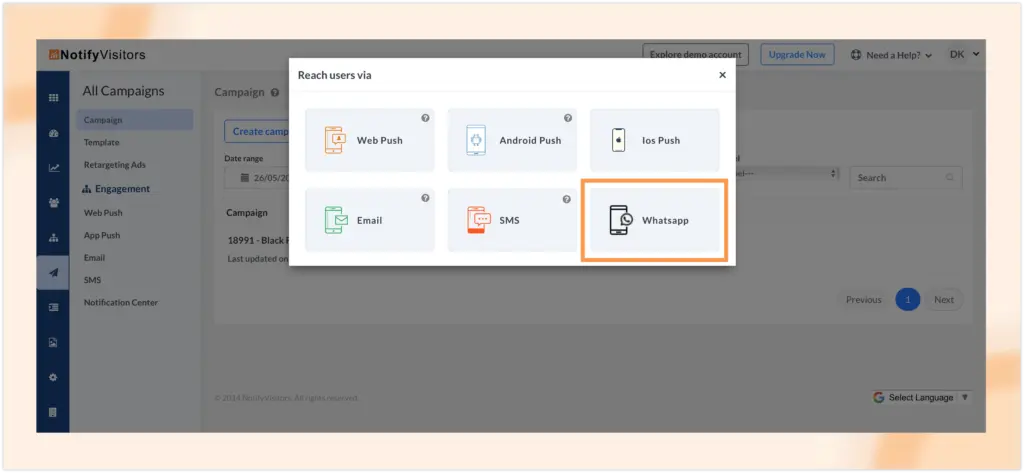1024x473 pixels.
Task: Open Template in the campaigns sidebar
Action: [x=101, y=142]
